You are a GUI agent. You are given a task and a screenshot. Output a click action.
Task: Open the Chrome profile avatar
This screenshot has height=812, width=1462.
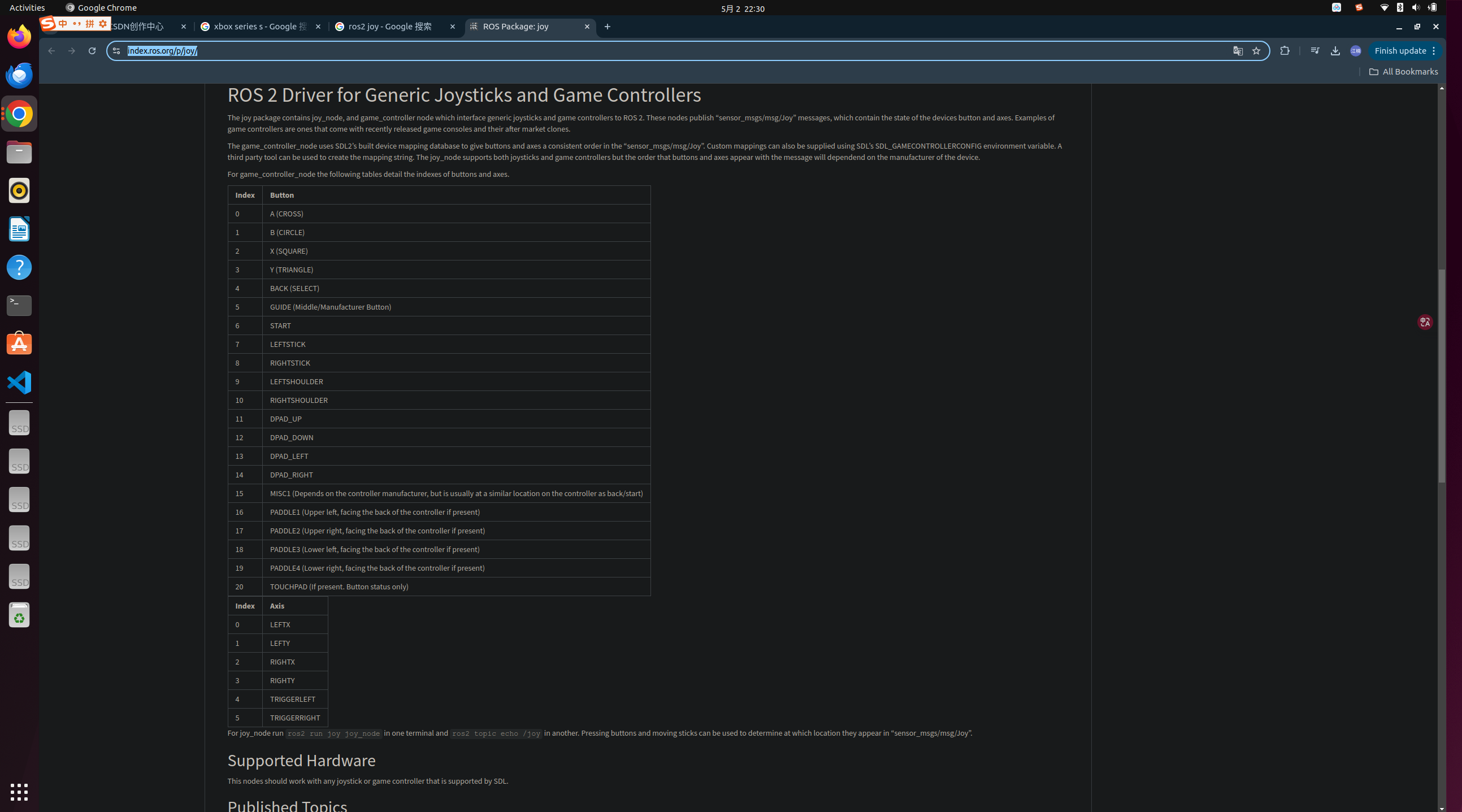pyautogui.click(x=1355, y=51)
